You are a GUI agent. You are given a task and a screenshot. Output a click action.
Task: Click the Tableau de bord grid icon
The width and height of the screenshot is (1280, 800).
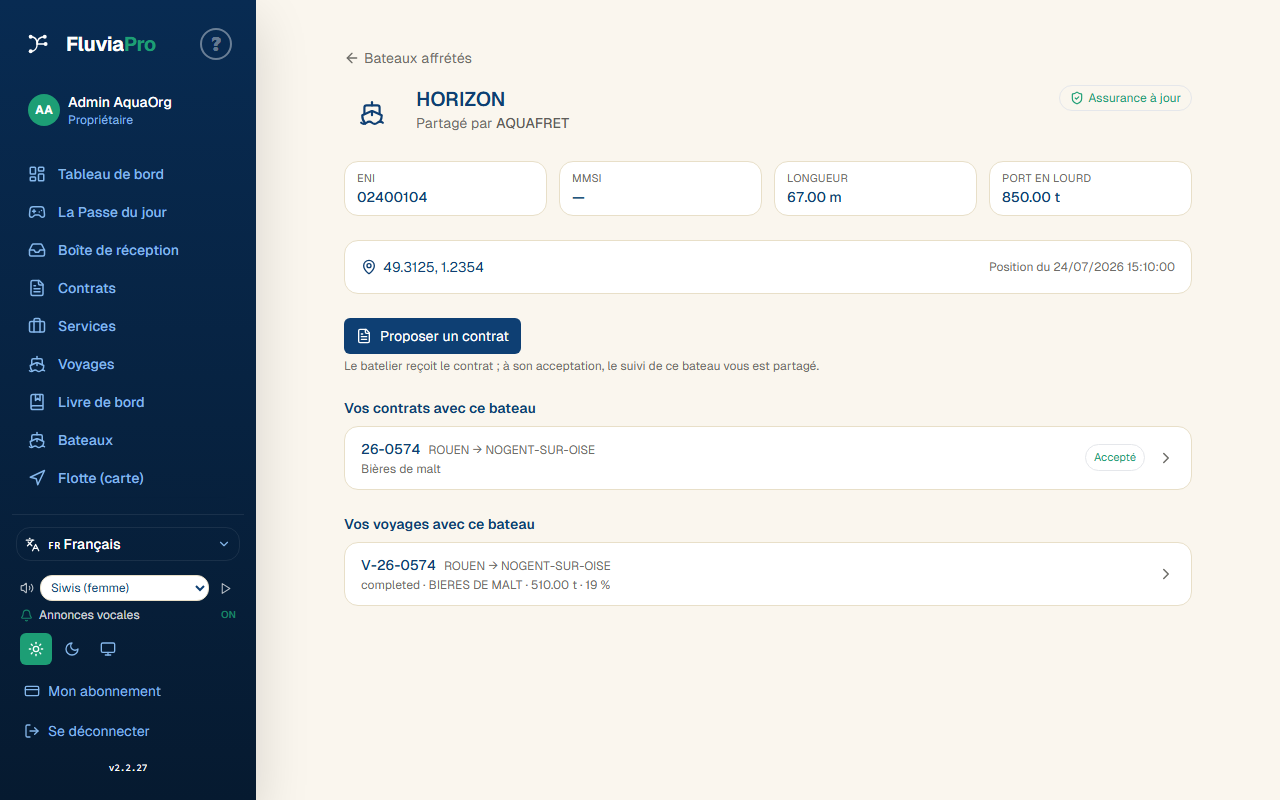click(37, 174)
